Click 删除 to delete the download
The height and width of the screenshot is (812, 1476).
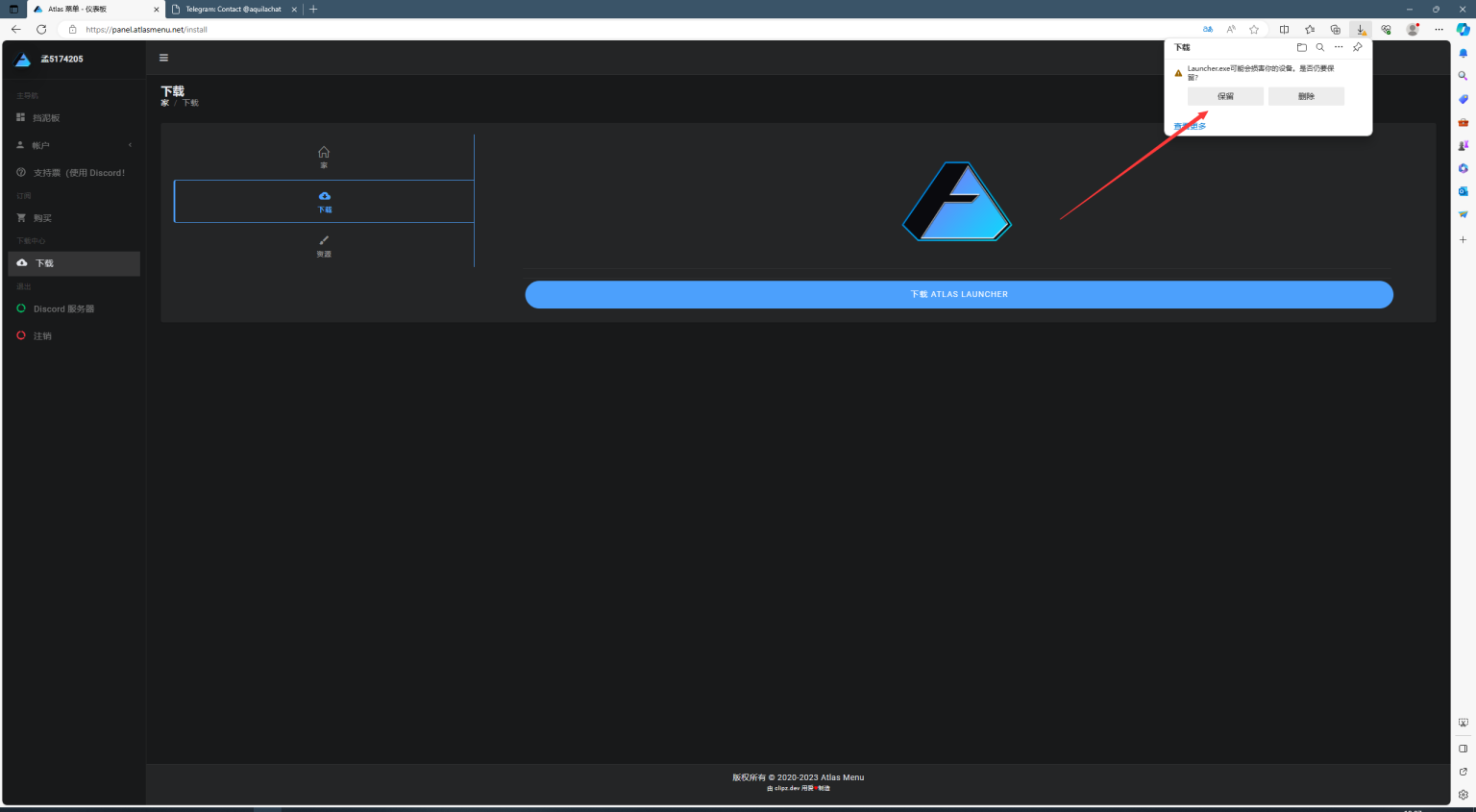(1306, 96)
